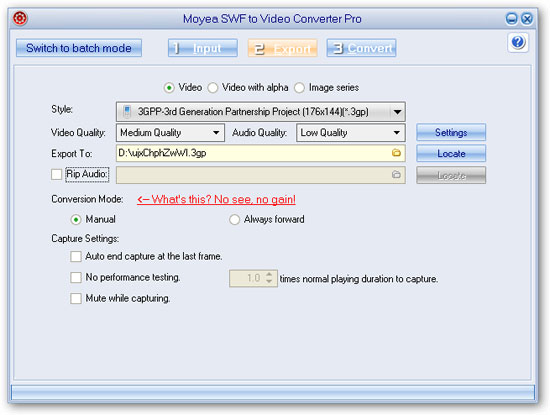The width and height of the screenshot is (550, 415).
Task: Check Mute while capturing
Action: pyautogui.click(x=76, y=299)
